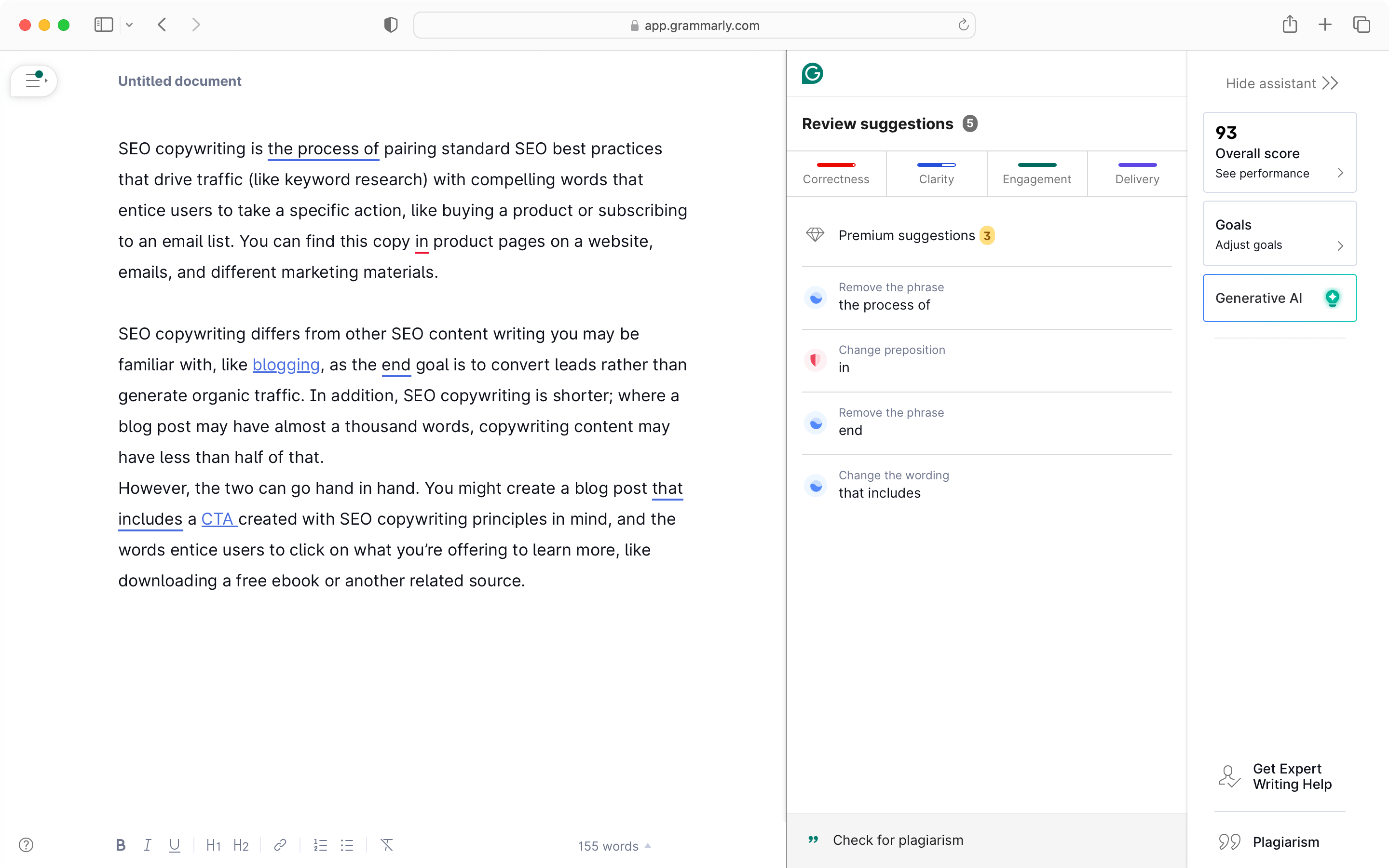1389x868 pixels.
Task: Switch to the Engagement tab
Action: tap(1036, 174)
